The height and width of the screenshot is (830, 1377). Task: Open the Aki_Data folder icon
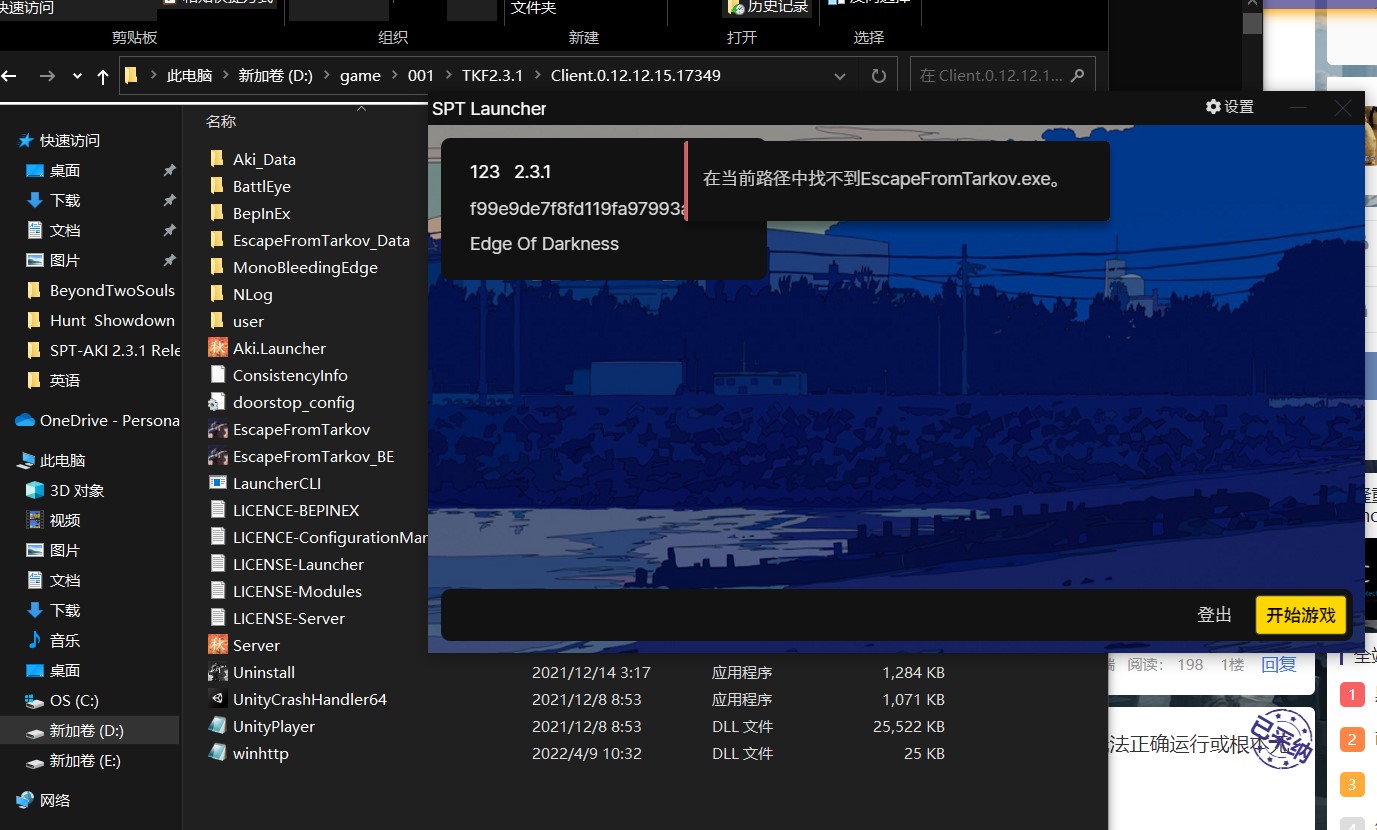[x=217, y=159]
